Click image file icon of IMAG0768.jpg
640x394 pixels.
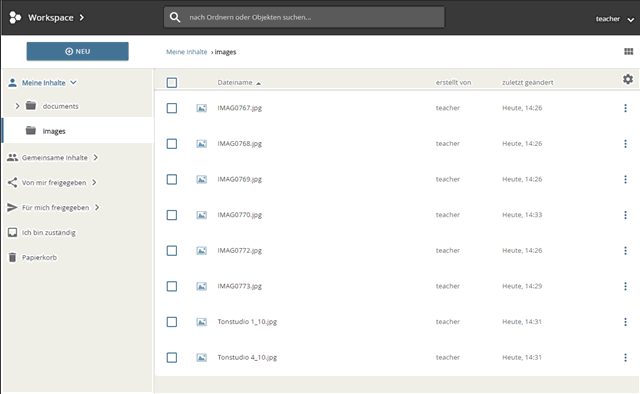coord(201,144)
